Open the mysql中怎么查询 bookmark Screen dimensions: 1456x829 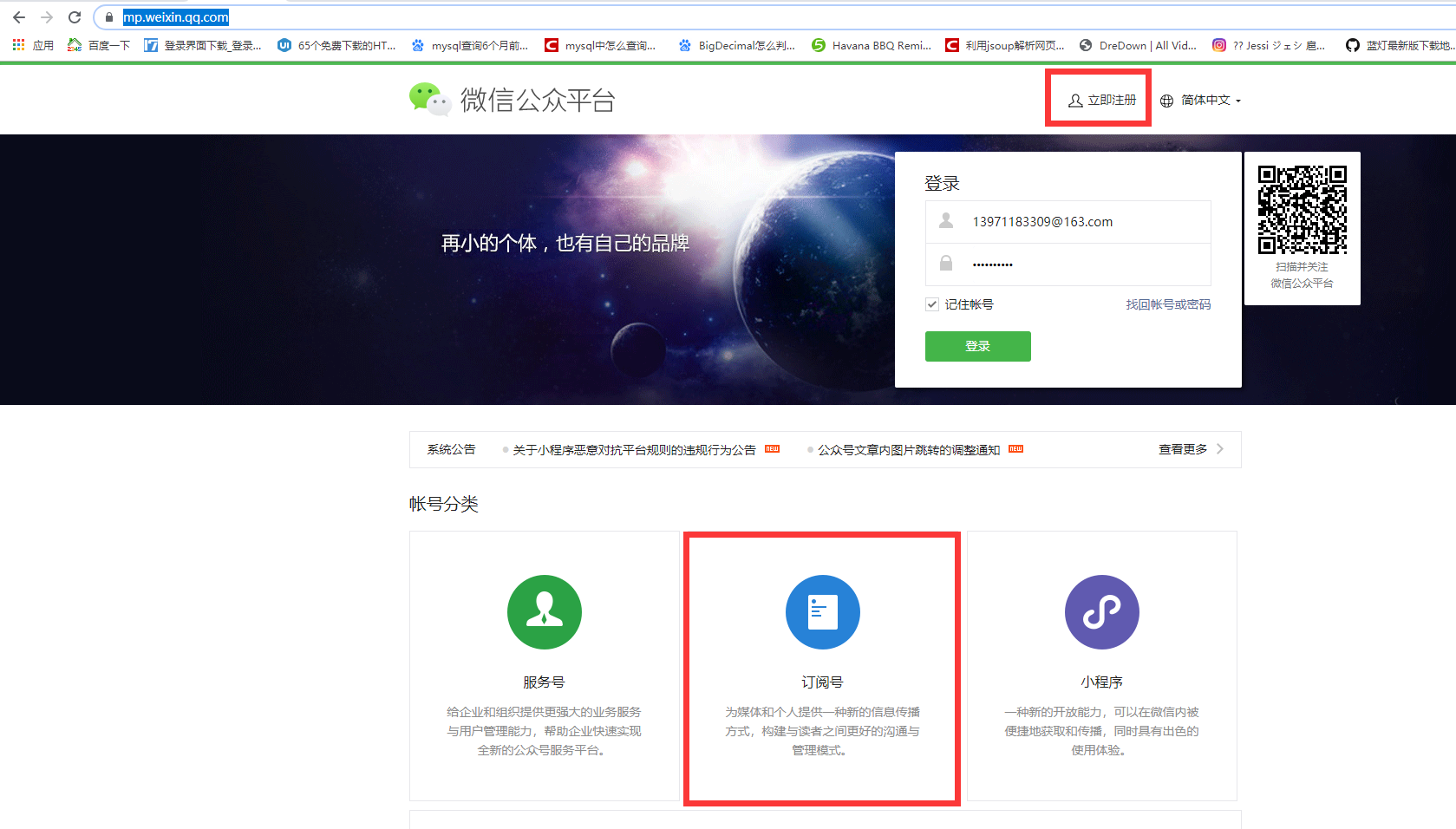point(600,45)
